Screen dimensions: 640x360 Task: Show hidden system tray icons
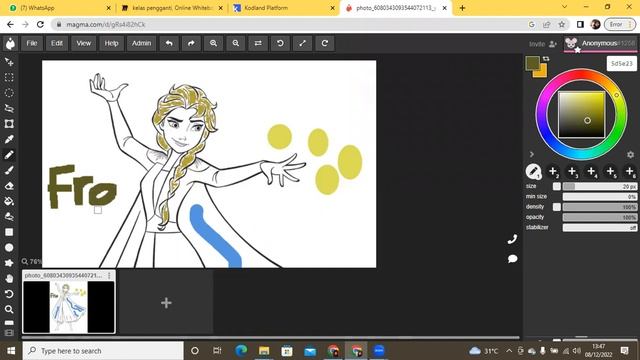[x=509, y=351]
